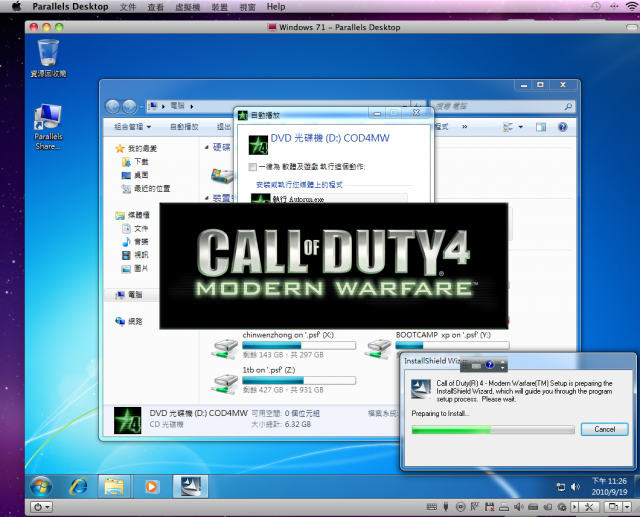Click the » overflow chevron in the Explorer toolbar

coord(464,127)
